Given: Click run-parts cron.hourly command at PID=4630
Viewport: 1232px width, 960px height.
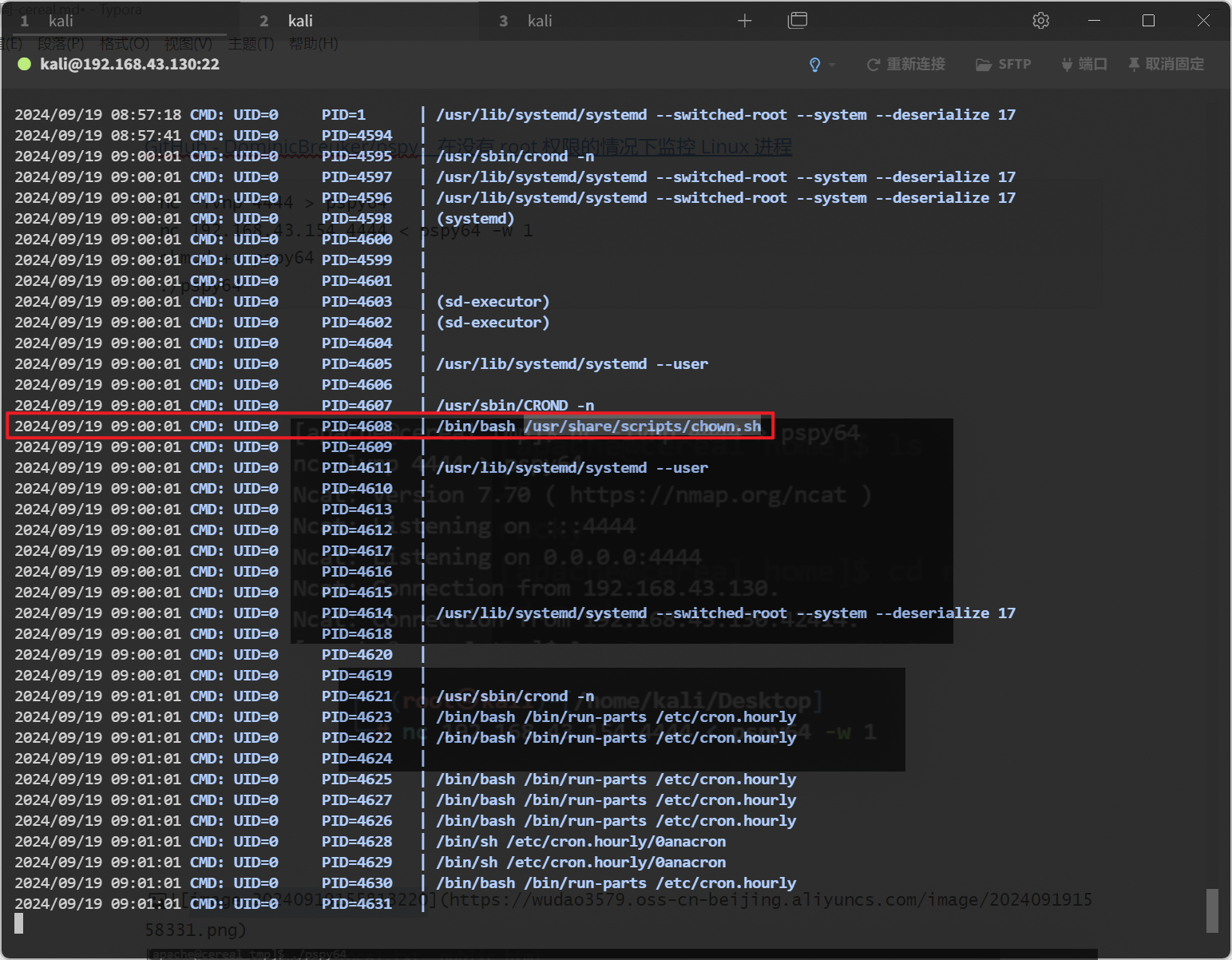Looking at the screenshot, I should (616, 883).
